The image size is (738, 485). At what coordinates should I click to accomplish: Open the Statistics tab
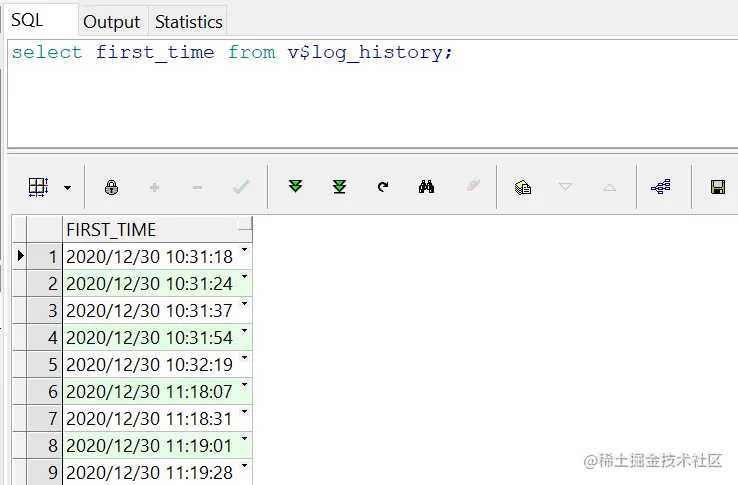[x=188, y=22]
